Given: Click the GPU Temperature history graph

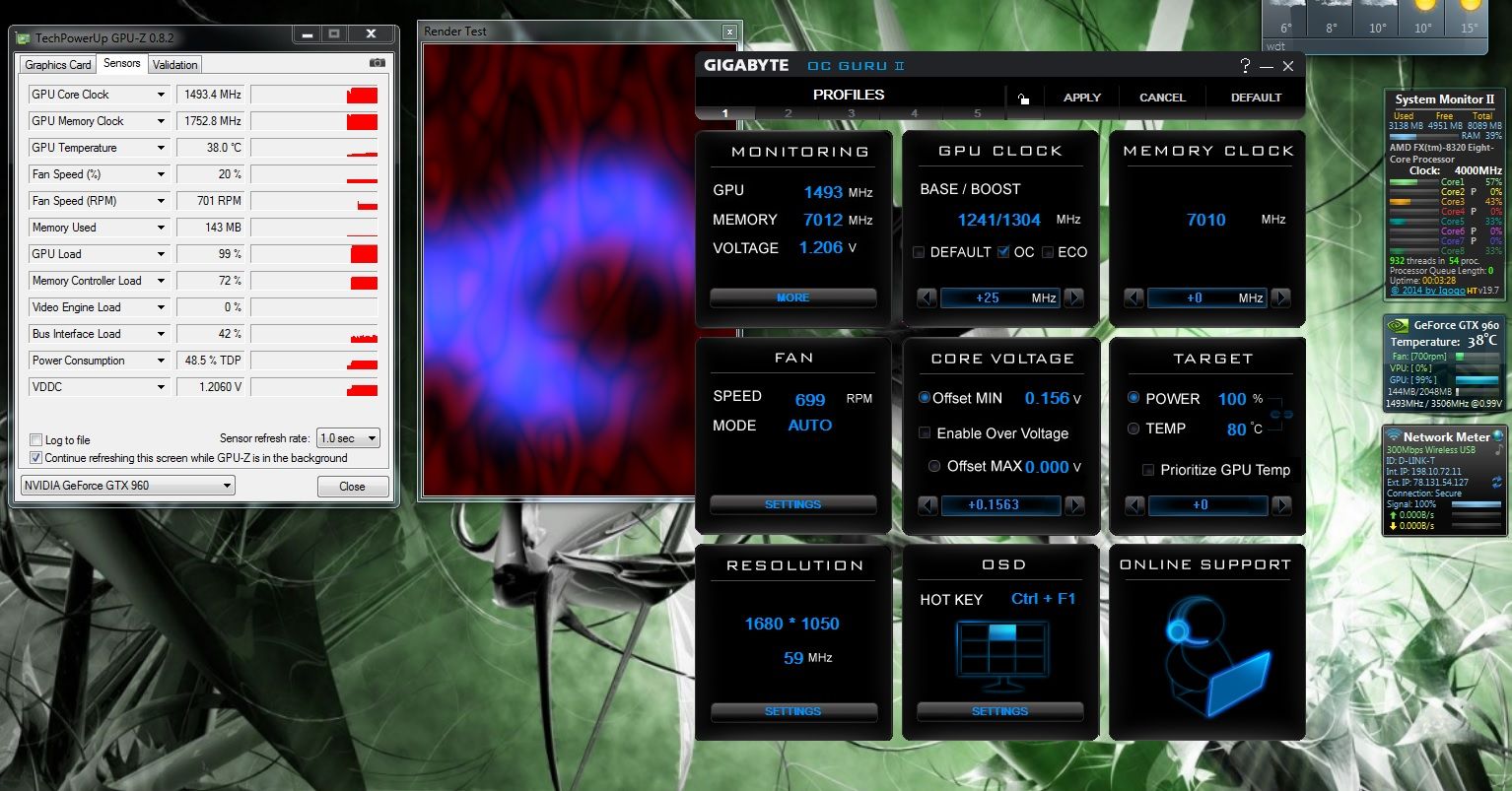Looking at the screenshot, I should point(314,148).
